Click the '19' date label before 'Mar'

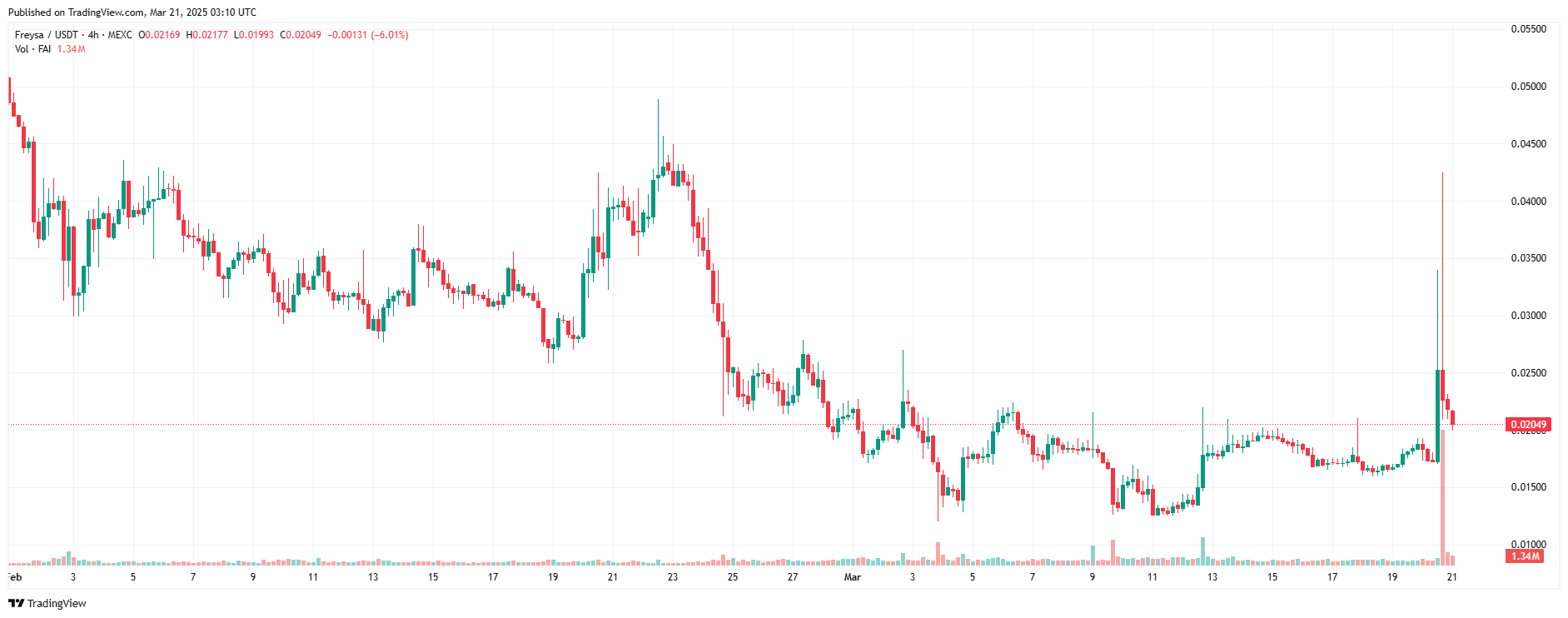(x=553, y=576)
